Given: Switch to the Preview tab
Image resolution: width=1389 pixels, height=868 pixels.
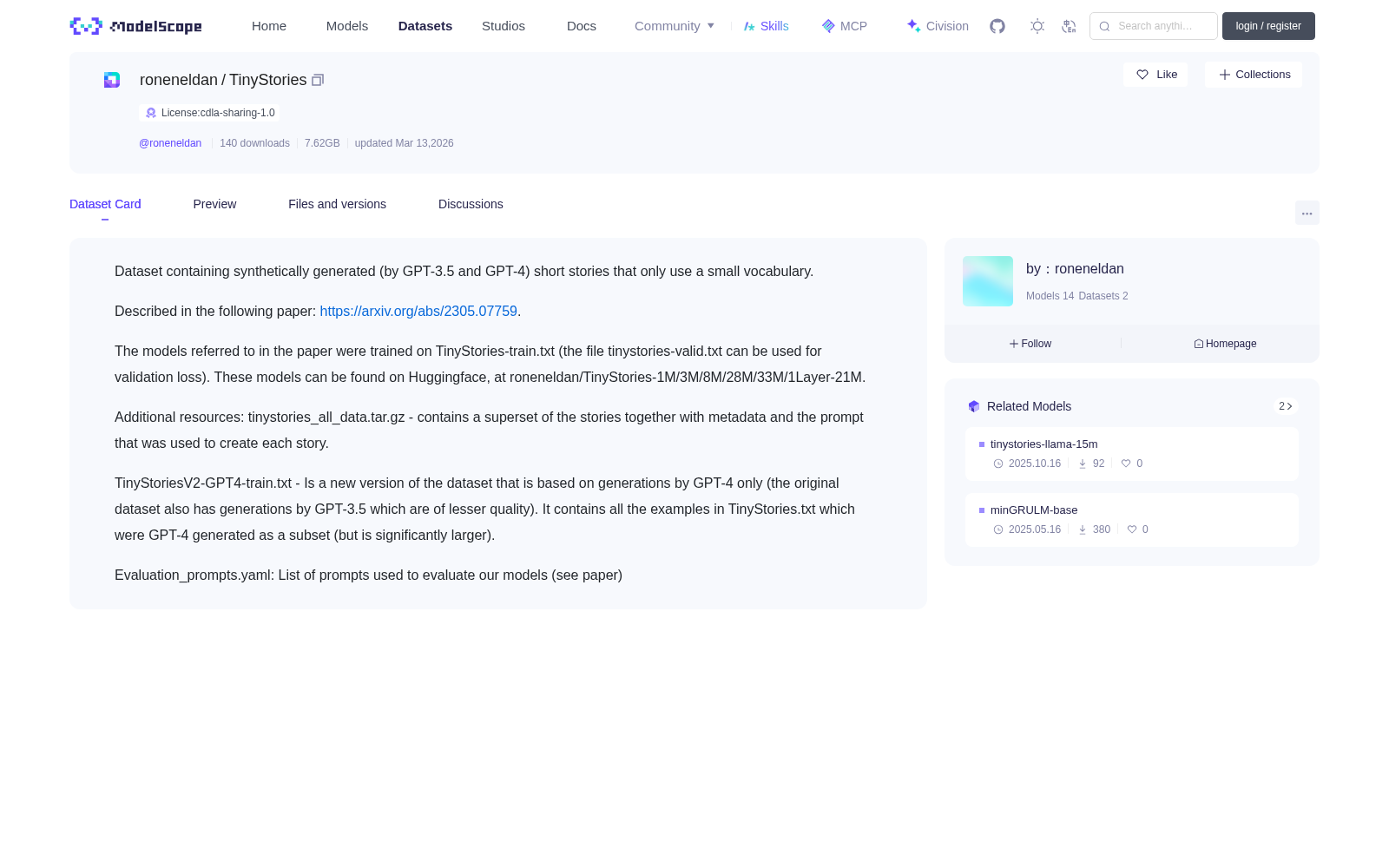Looking at the screenshot, I should tap(214, 204).
